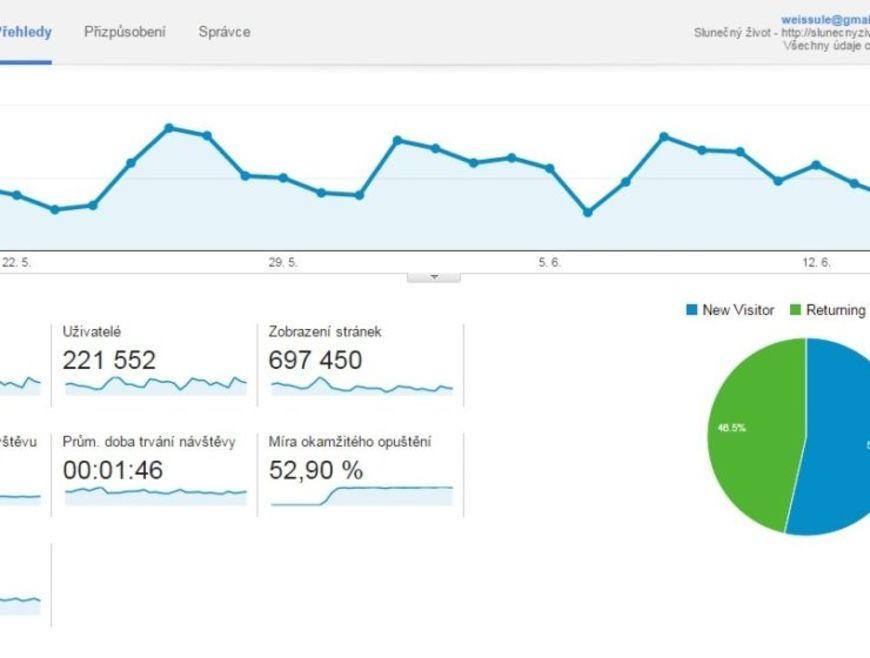Click the blue New Visitor legend swatch
This screenshot has height=658, width=870.
point(691,310)
